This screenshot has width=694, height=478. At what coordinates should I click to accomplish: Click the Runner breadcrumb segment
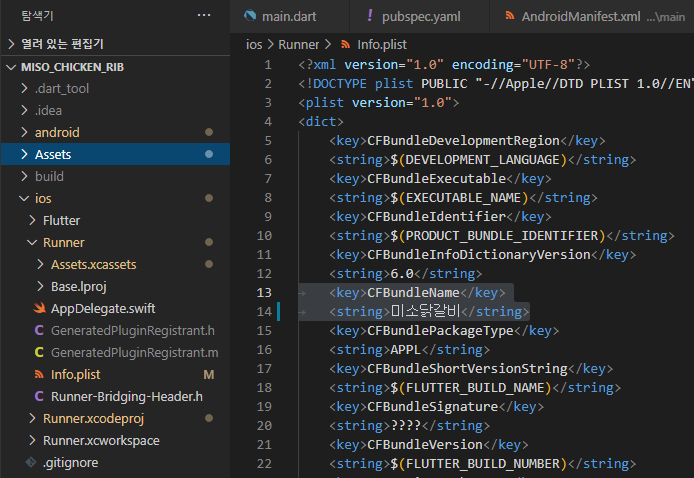(x=298, y=45)
